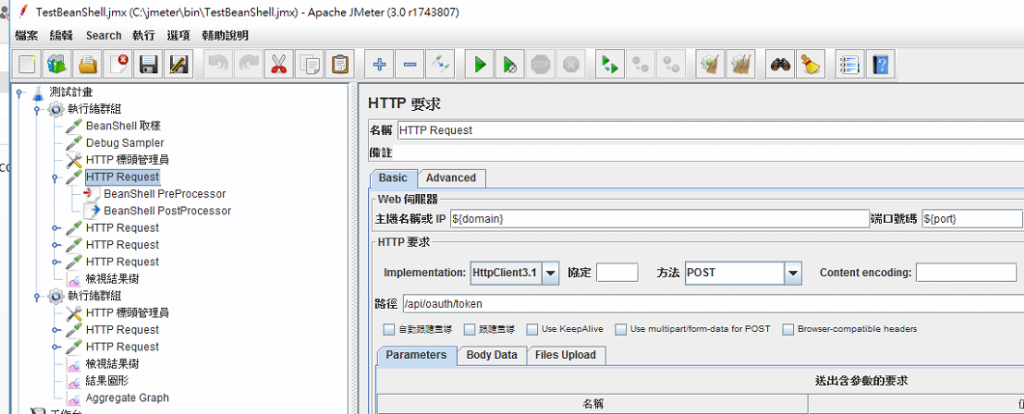
Task: Select BeanShell PostProcessor in tree
Action: click(167, 211)
